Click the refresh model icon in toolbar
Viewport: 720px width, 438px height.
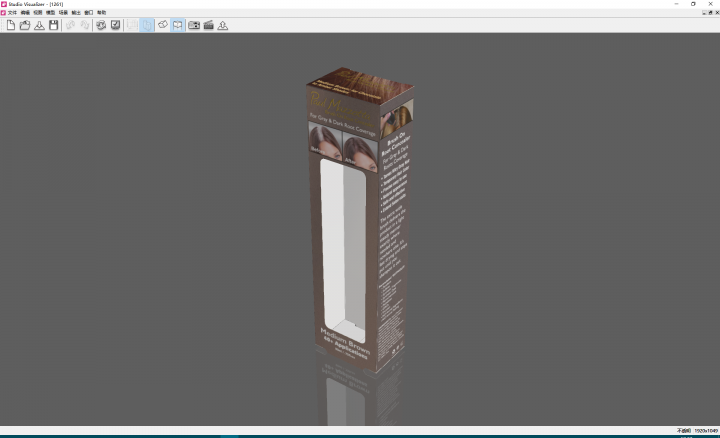coord(101,25)
